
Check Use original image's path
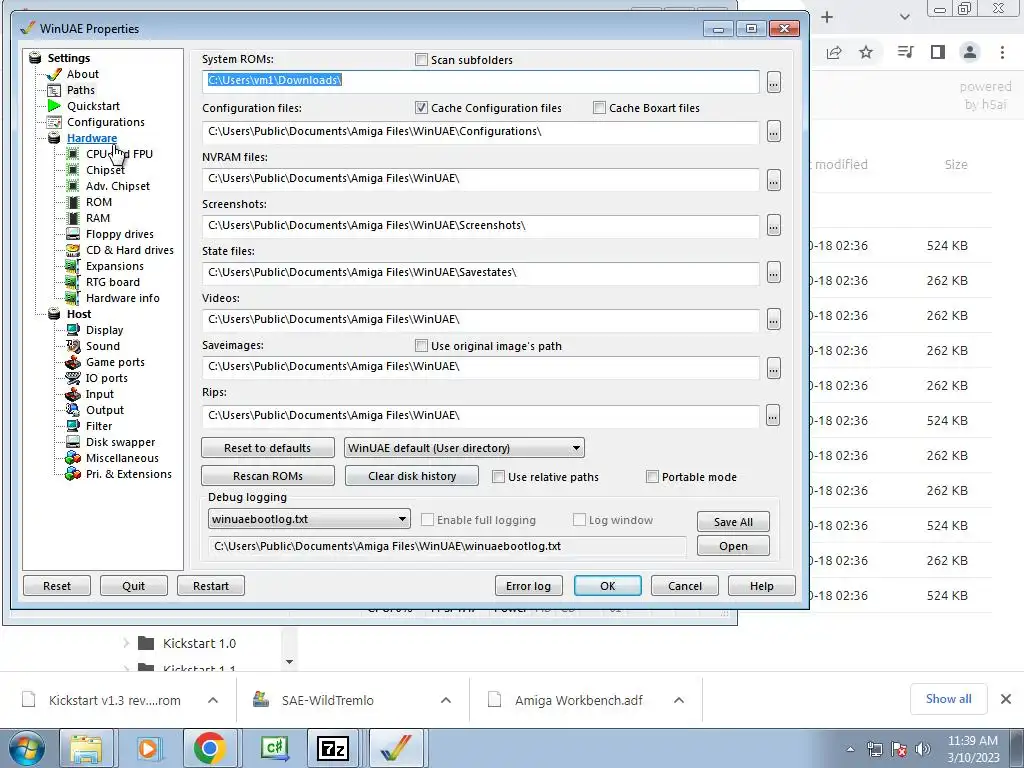pyautogui.click(x=421, y=345)
